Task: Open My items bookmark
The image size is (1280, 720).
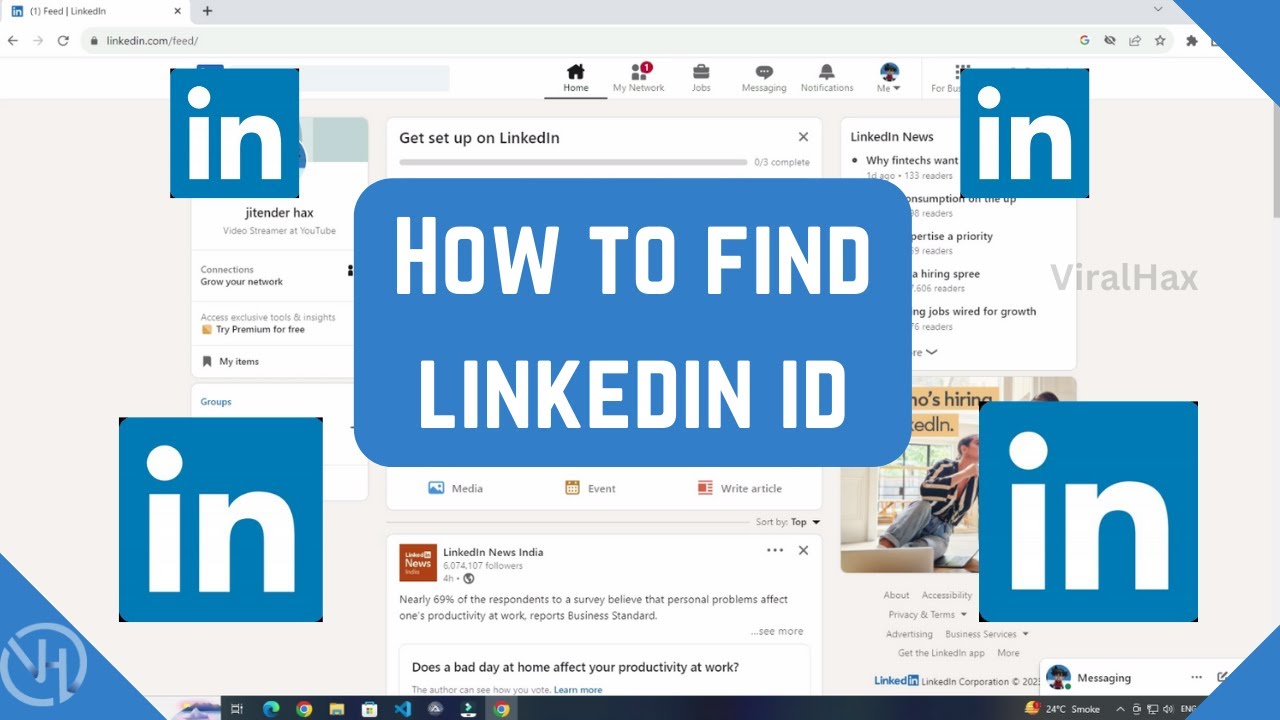Action: pos(230,361)
